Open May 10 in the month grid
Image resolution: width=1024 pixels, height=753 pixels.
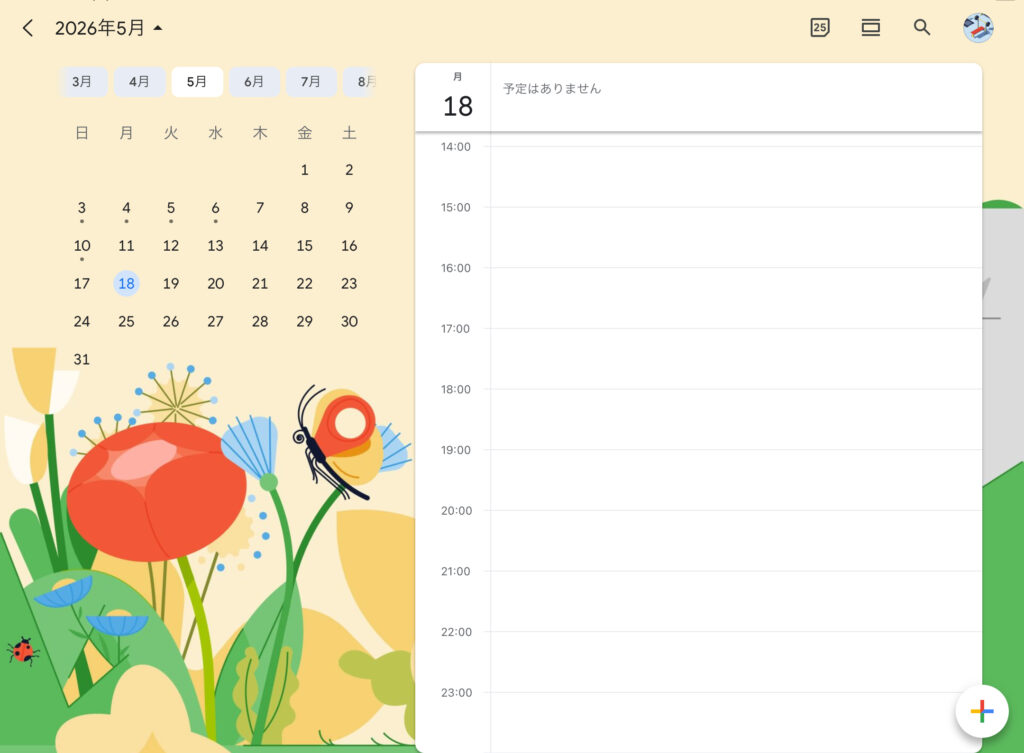82,246
